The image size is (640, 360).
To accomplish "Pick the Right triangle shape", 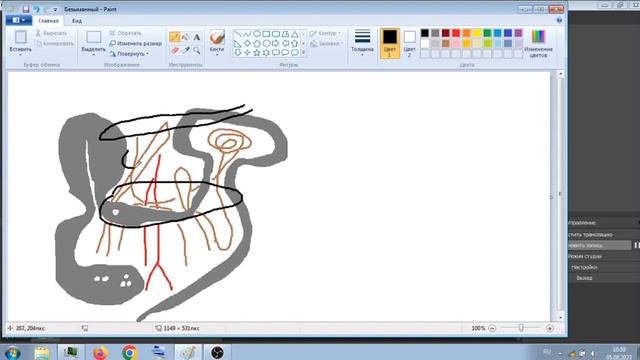I will 238,43.
